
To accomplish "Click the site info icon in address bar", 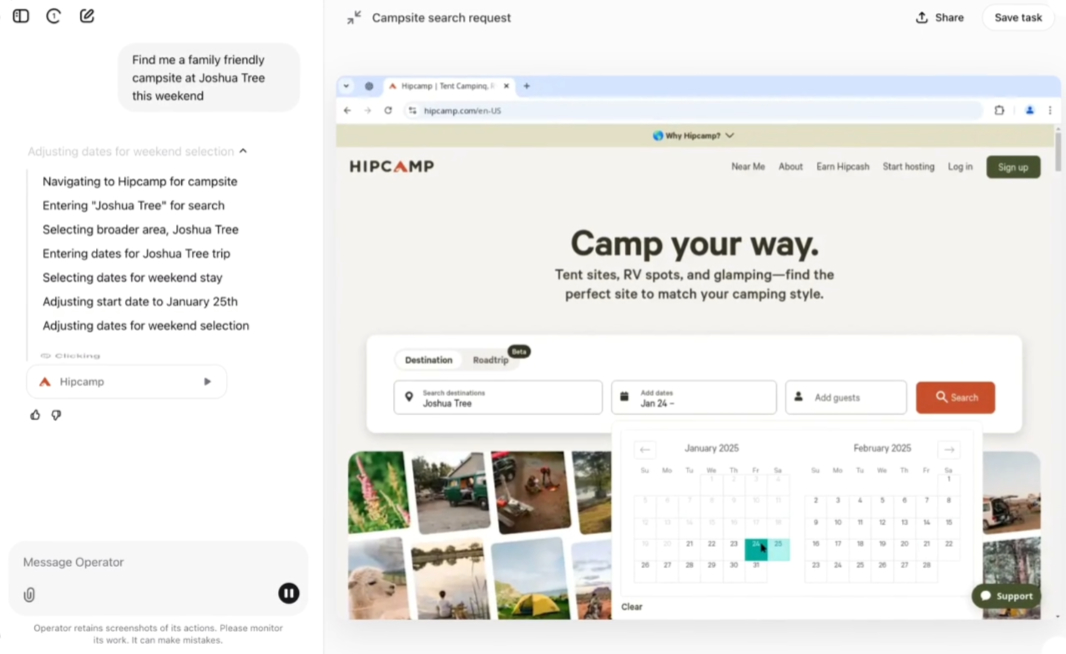I will (412, 110).
